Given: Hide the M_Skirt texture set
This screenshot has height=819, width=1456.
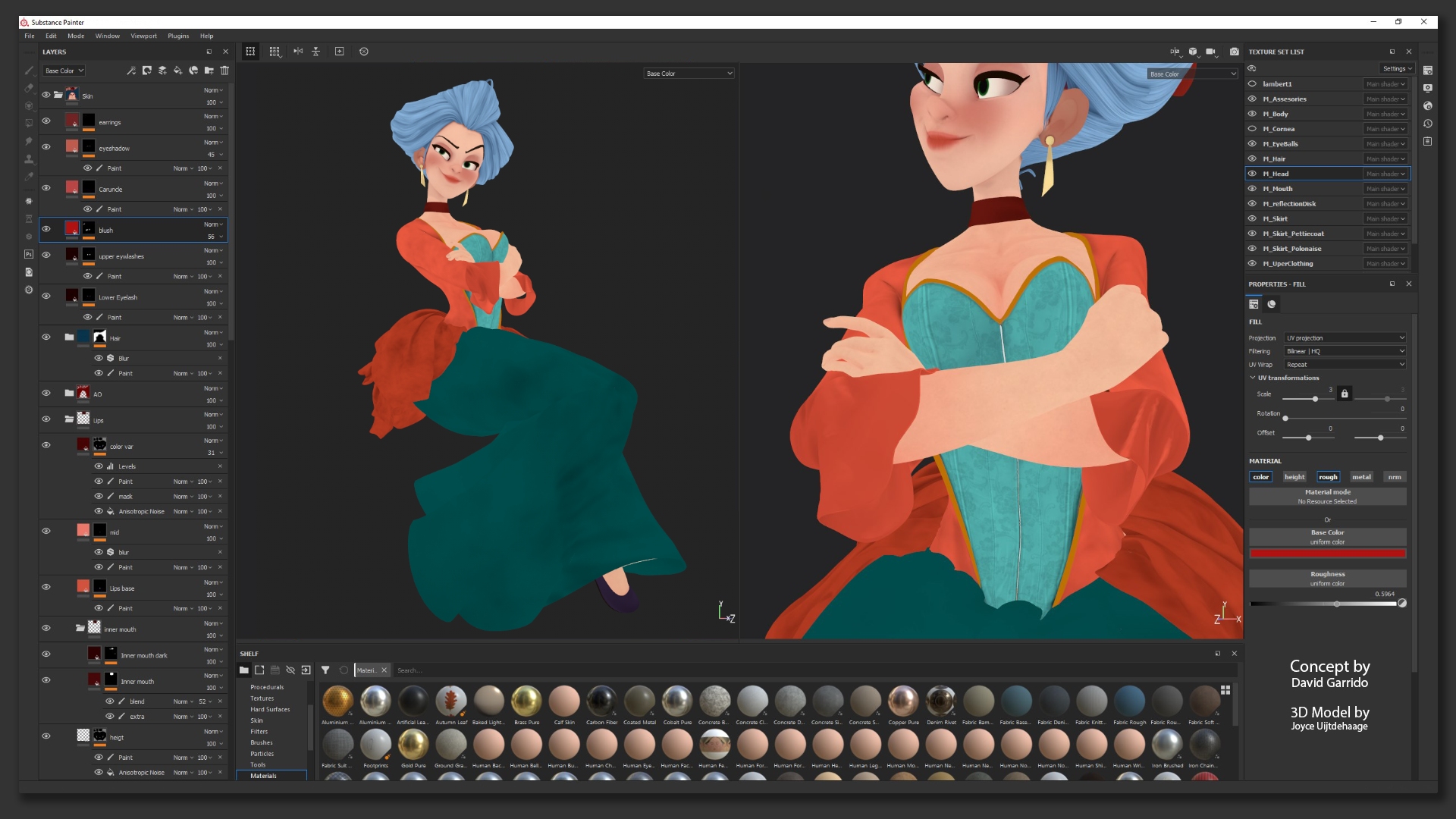Looking at the screenshot, I should tap(1253, 218).
